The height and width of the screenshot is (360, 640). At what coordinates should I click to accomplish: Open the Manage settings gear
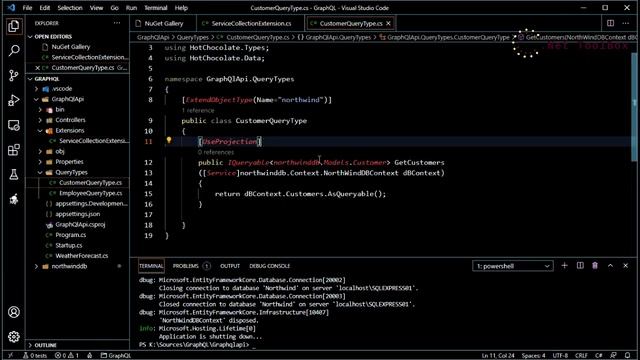pos(13,337)
